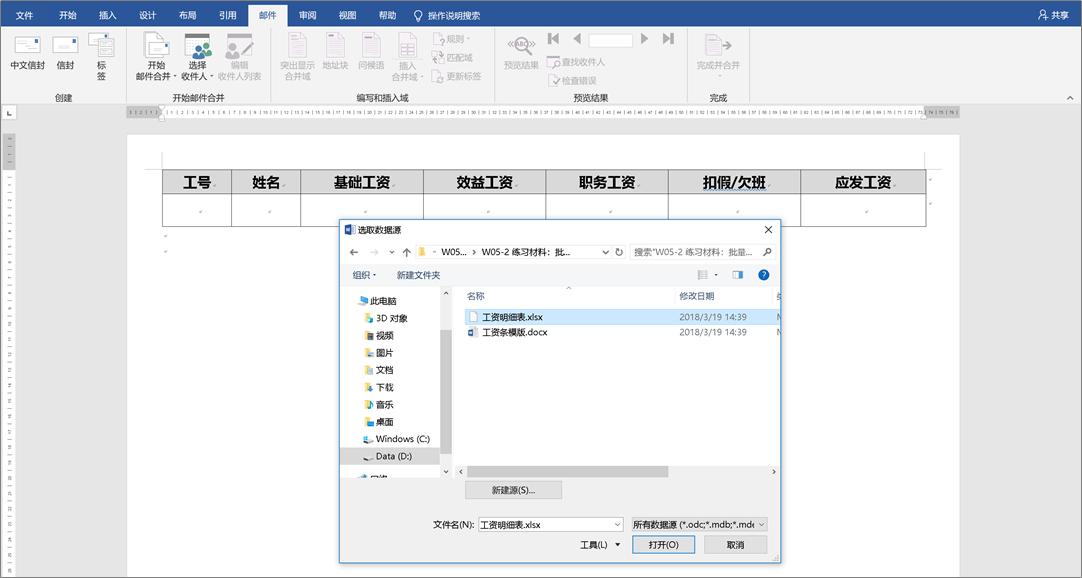Toggle the preview pane in the dialog
This screenshot has height=578, width=1082.
pyautogui.click(x=737, y=274)
